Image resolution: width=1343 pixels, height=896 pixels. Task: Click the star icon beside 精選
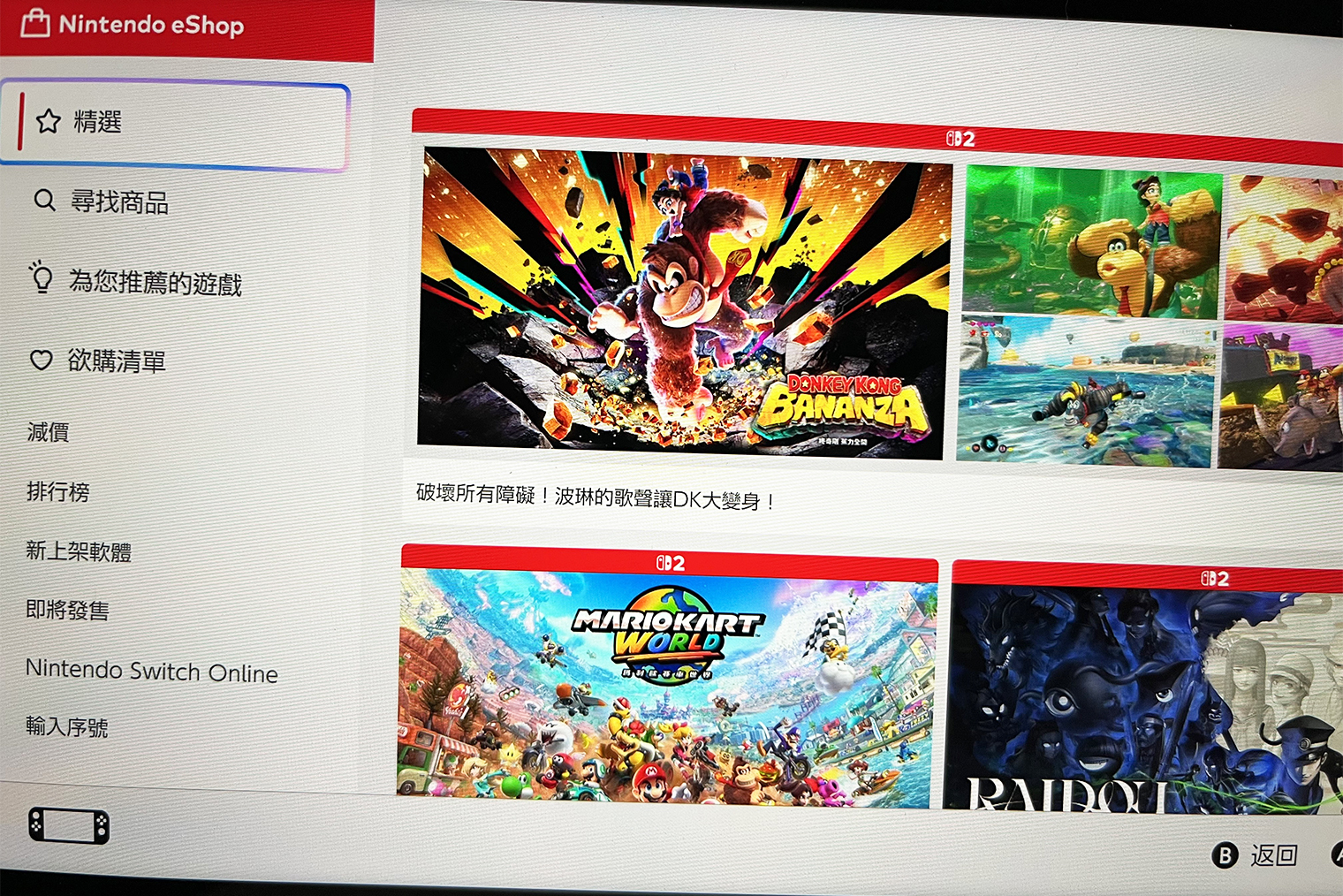point(49,120)
